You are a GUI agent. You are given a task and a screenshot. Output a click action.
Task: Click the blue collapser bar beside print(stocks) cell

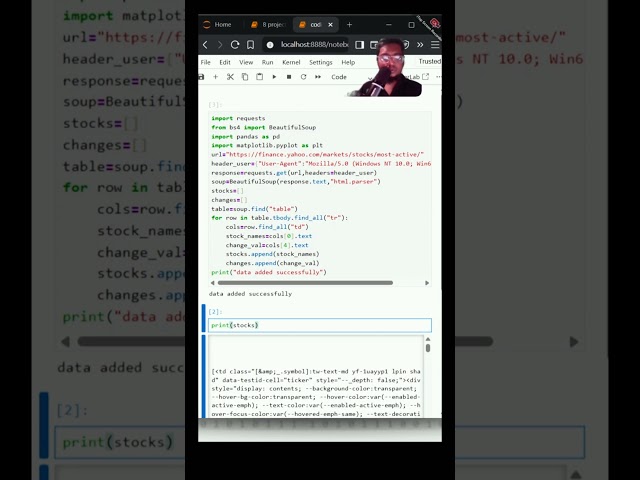(204, 318)
